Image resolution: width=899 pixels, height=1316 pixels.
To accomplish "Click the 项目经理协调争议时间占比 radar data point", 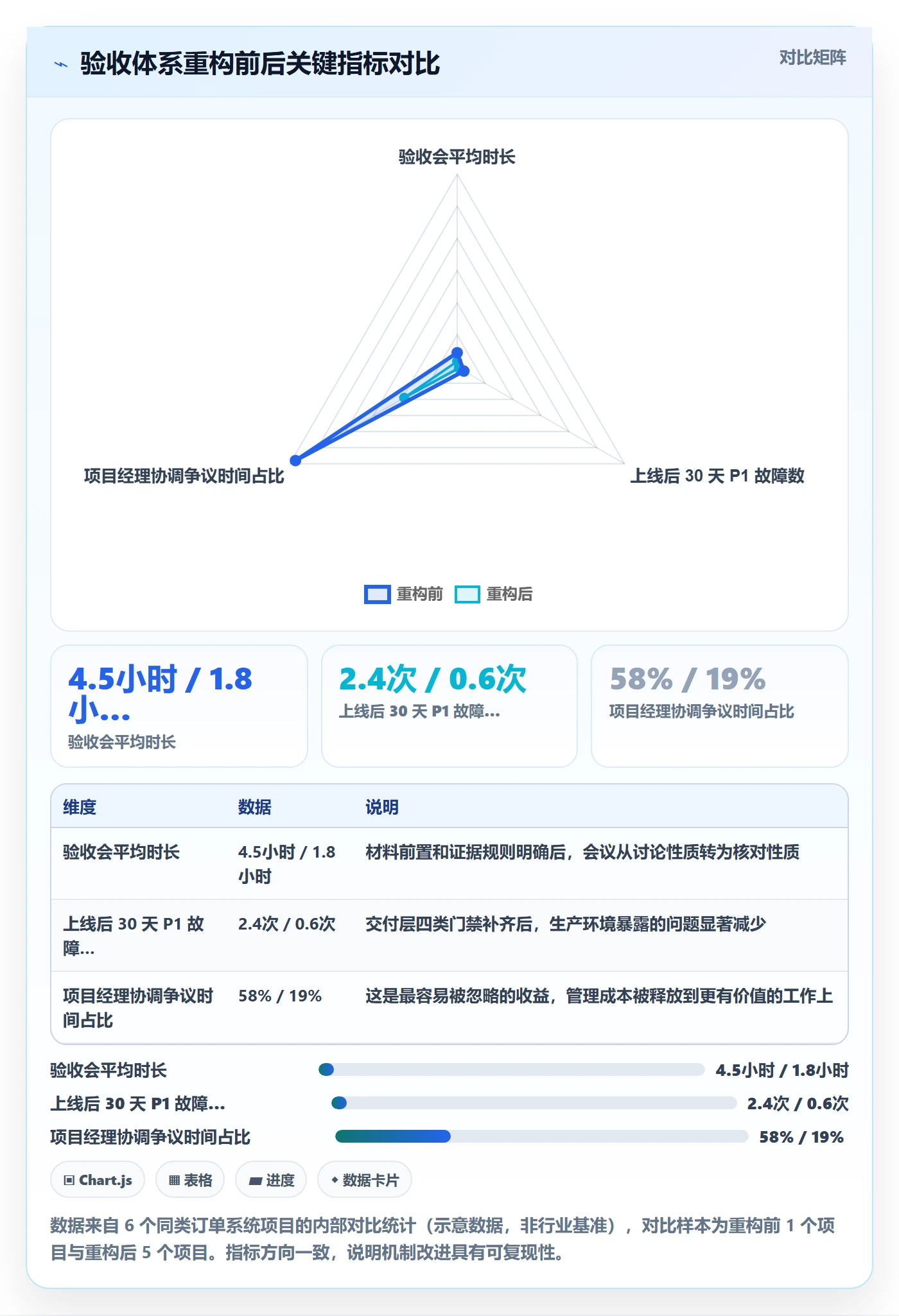I will click(295, 460).
